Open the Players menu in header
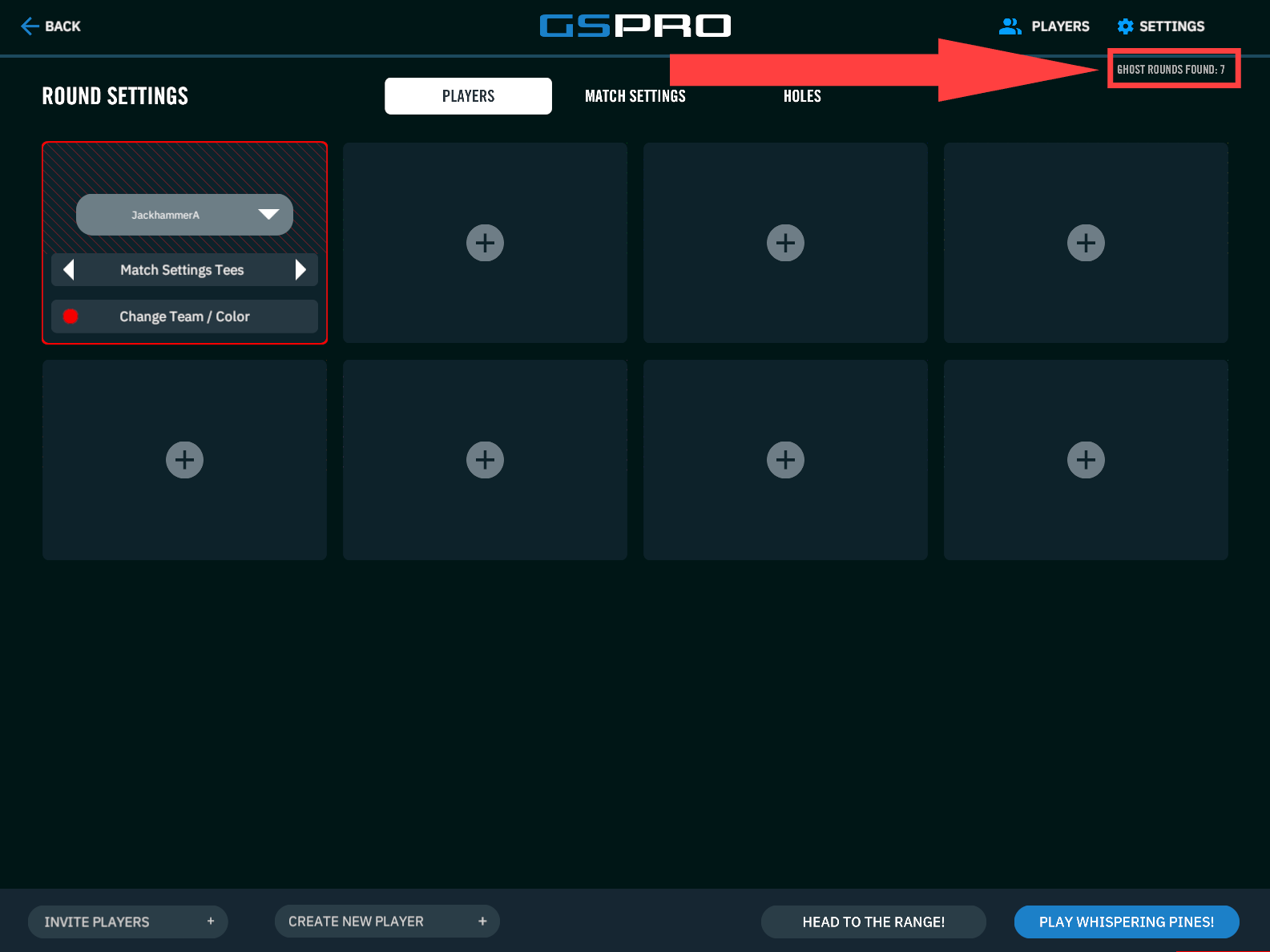 (1044, 26)
